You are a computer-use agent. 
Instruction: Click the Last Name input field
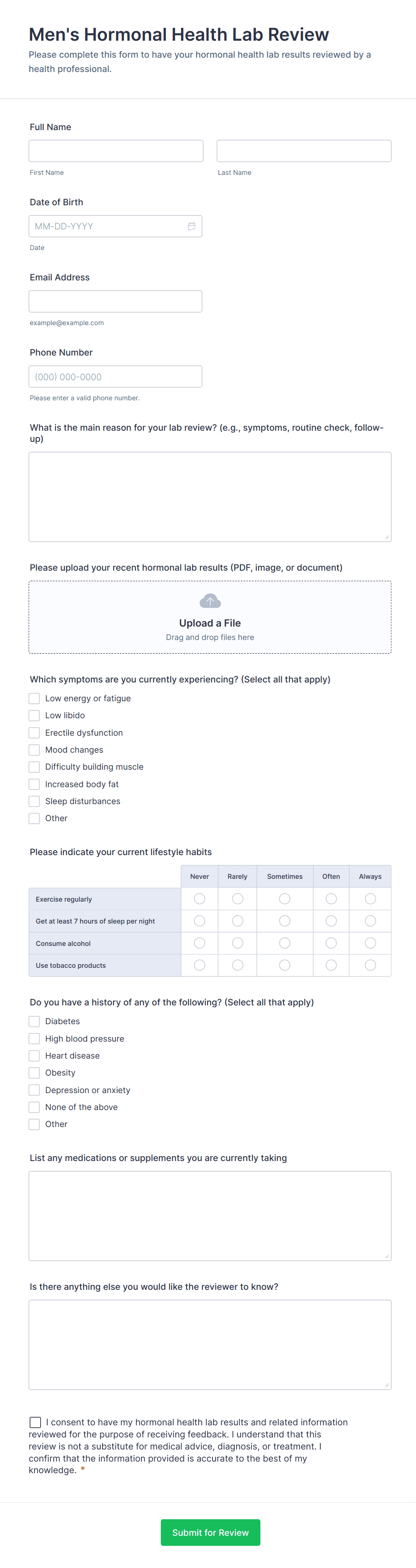tap(303, 150)
